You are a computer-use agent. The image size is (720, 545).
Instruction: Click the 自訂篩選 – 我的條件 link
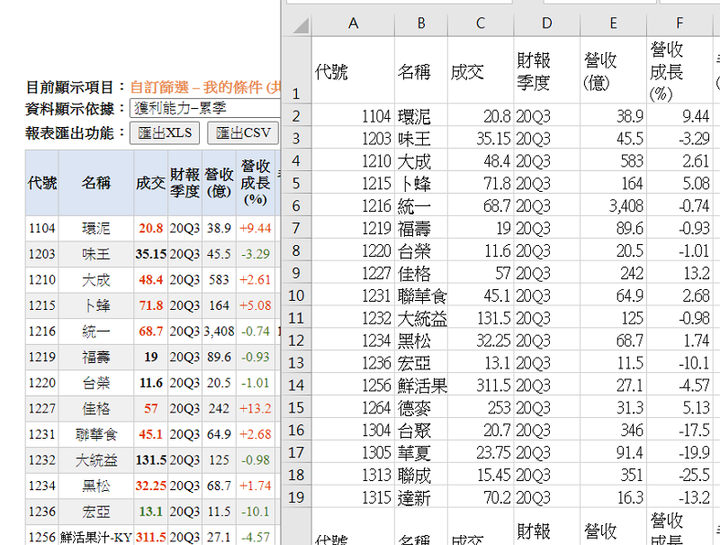tap(205, 87)
